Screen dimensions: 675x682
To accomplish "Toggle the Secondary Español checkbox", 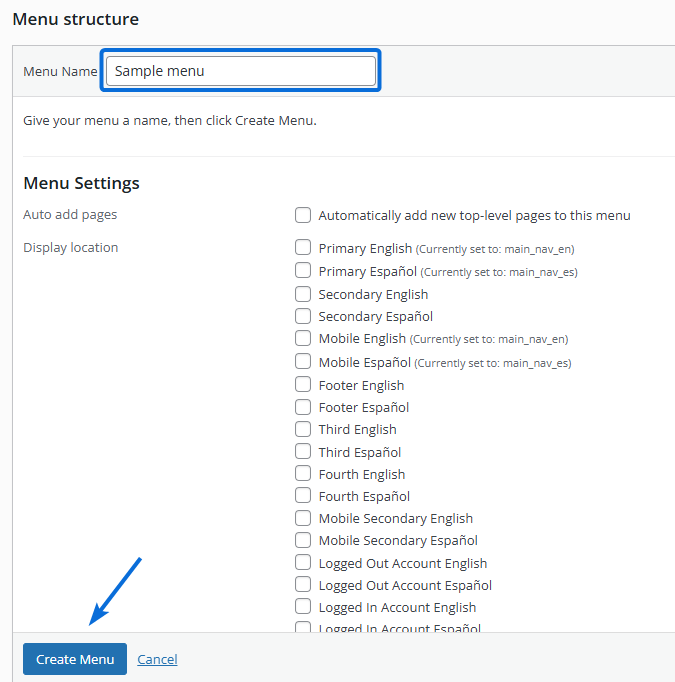I will click(303, 316).
